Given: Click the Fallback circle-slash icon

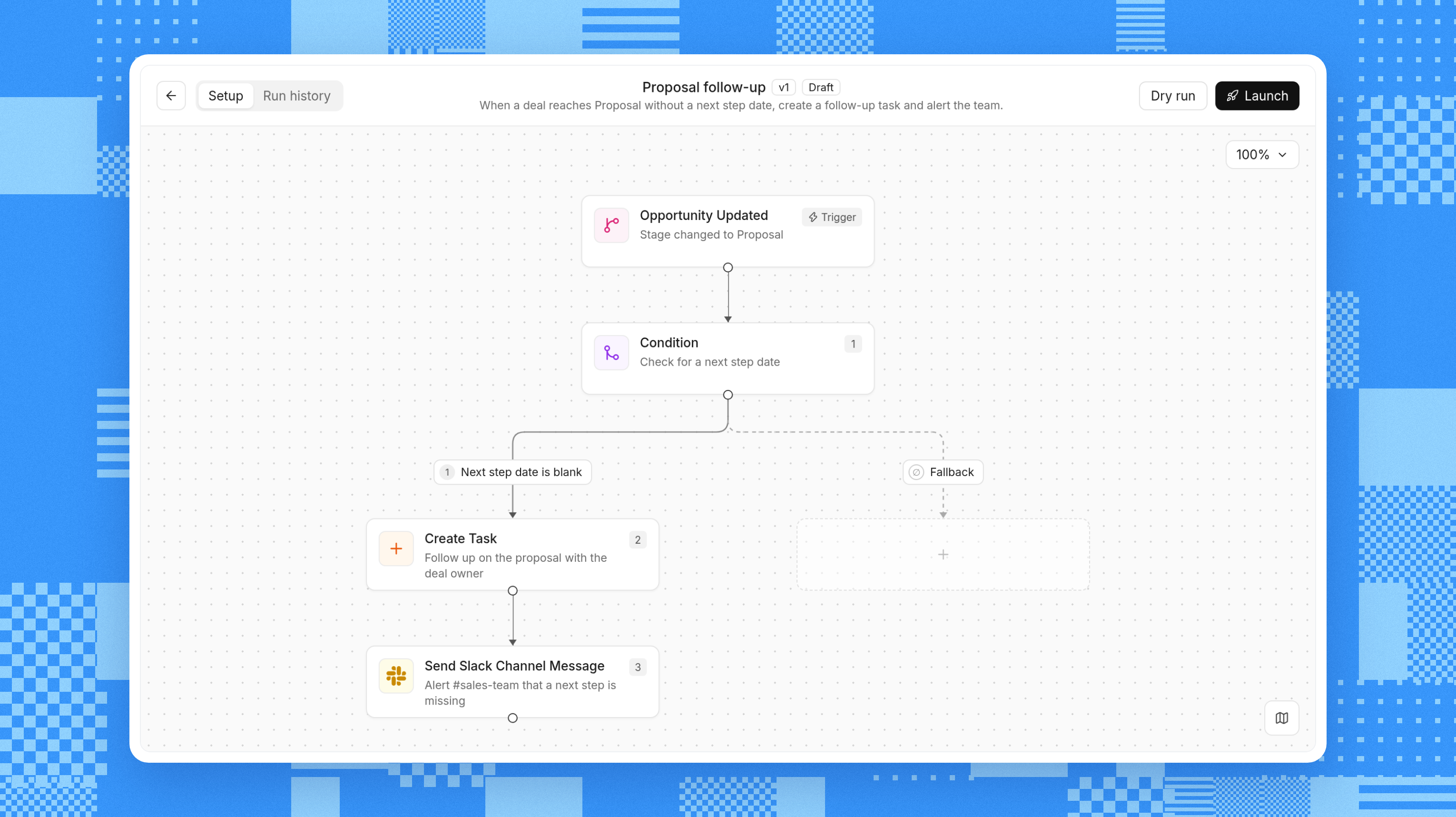Looking at the screenshot, I should pos(916,472).
